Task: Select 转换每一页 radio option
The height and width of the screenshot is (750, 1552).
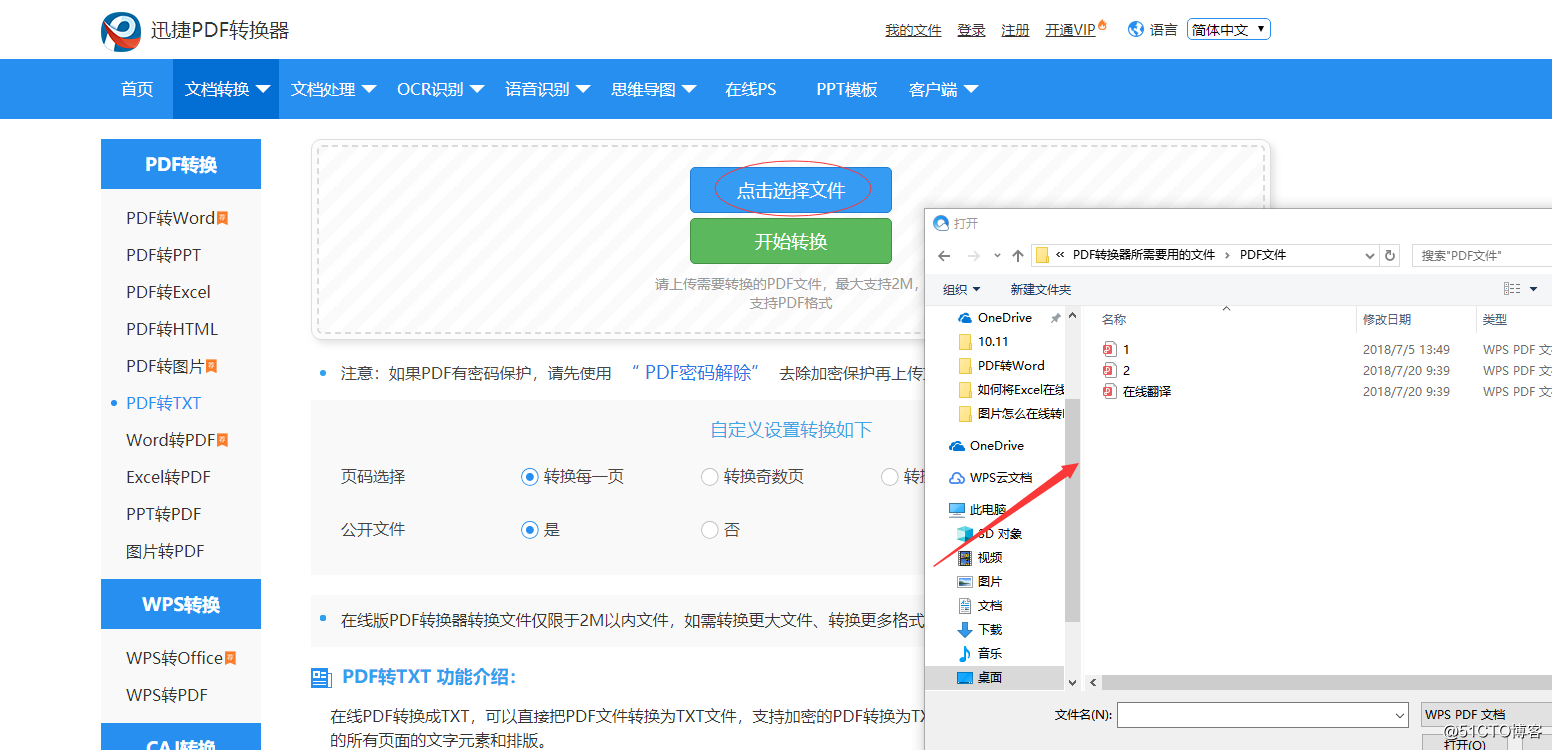Action: [530, 477]
